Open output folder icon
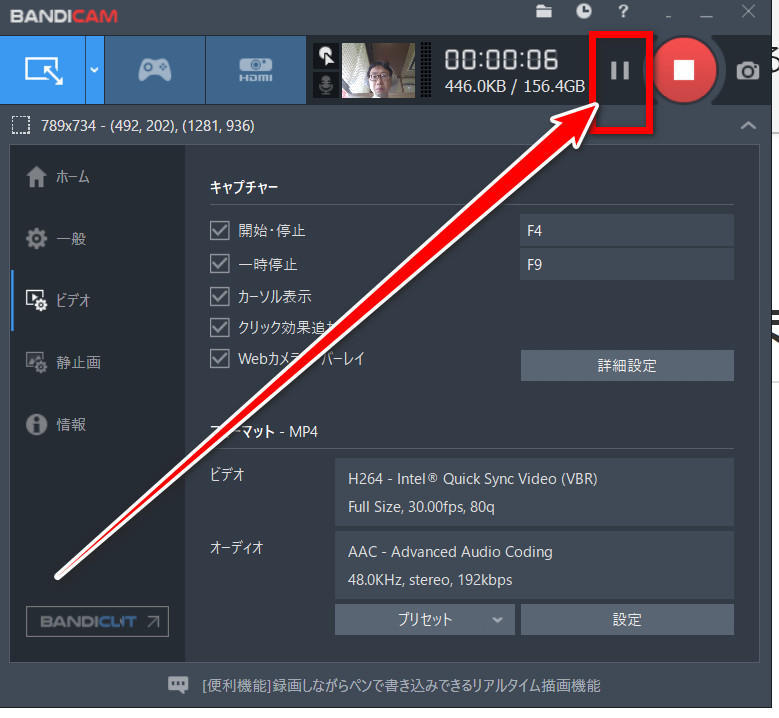Image resolution: width=779 pixels, height=718 pixels. tap(544, 11)
